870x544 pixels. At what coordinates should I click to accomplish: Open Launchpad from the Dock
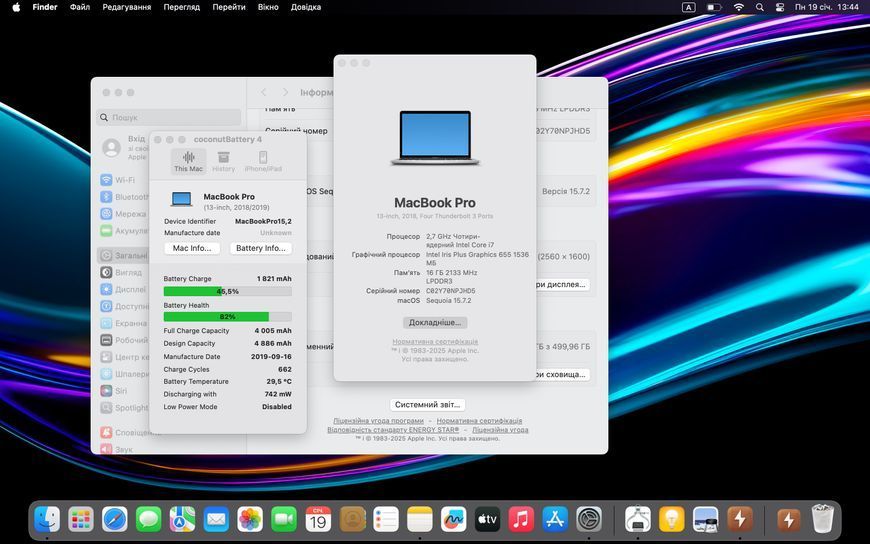click(81, 520)
